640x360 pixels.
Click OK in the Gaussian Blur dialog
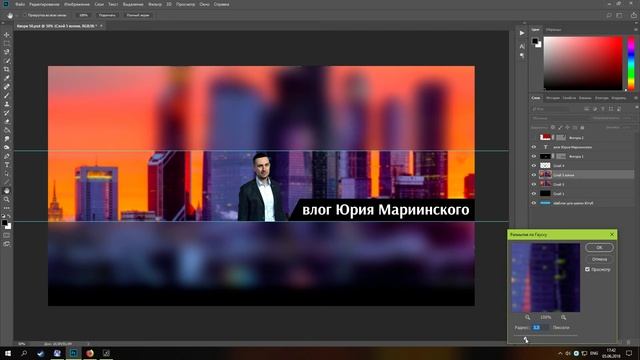pos(599,247)
